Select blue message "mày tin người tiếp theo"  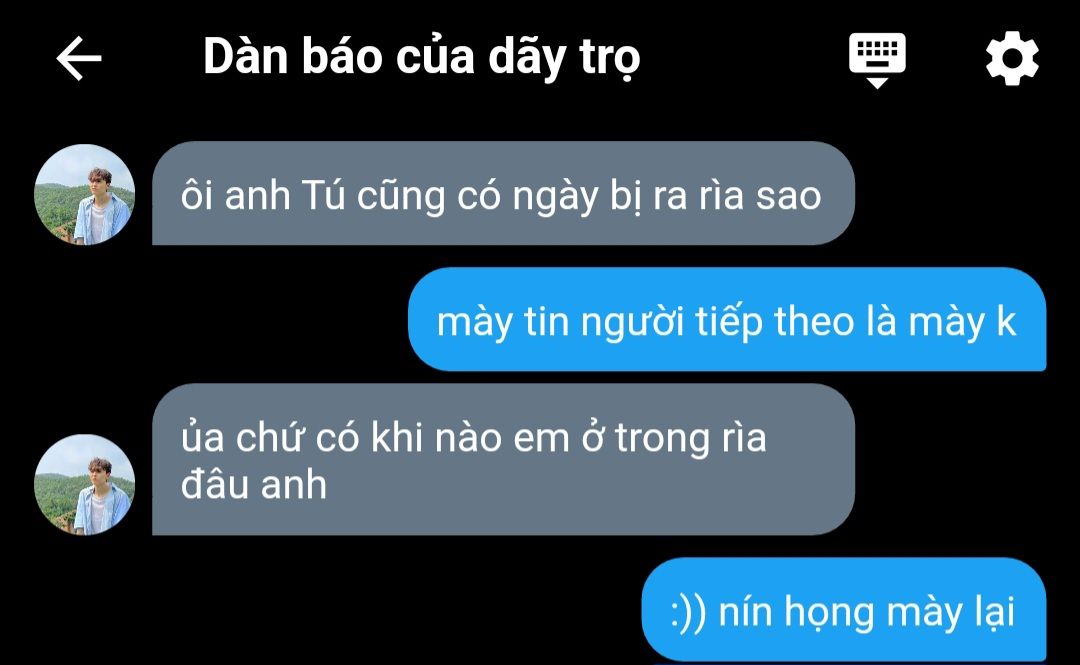click(x=727, y=320)
